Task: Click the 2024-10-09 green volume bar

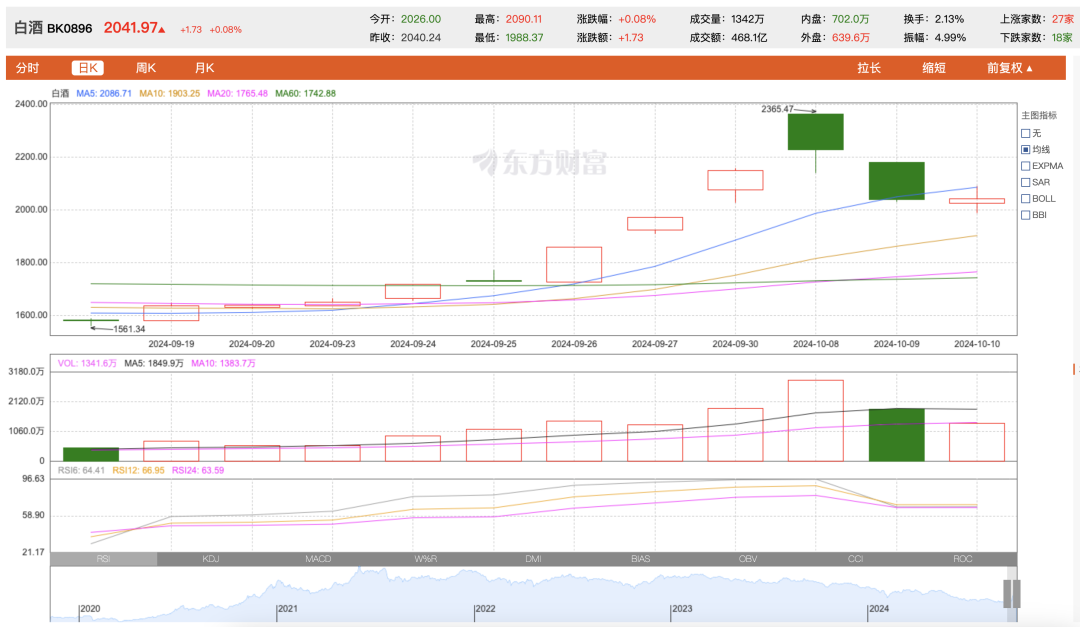Action: click(x=896, y=434)
